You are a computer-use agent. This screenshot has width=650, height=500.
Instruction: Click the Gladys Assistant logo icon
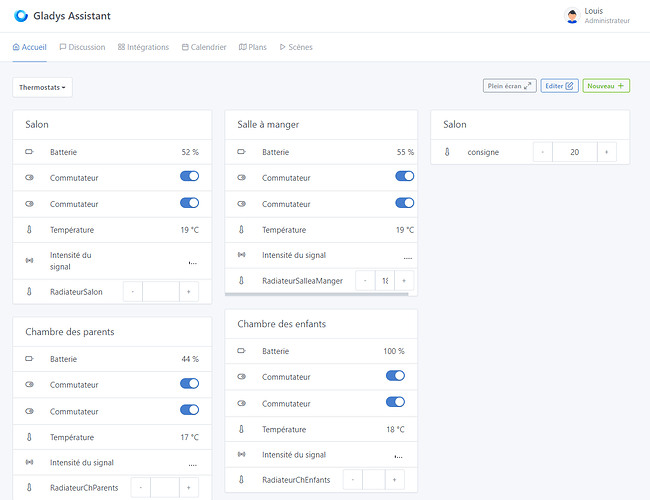(x=21, y=16)
